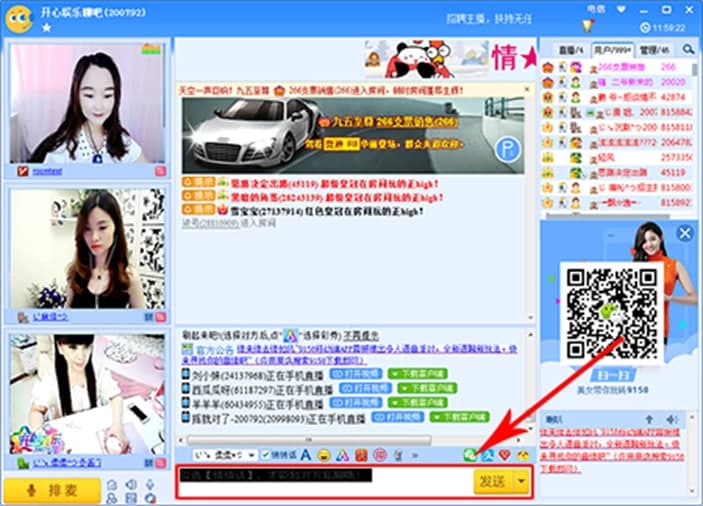703x506 pixels.
Task: Click the first host video thumbnail
Action: coord(87,103)
